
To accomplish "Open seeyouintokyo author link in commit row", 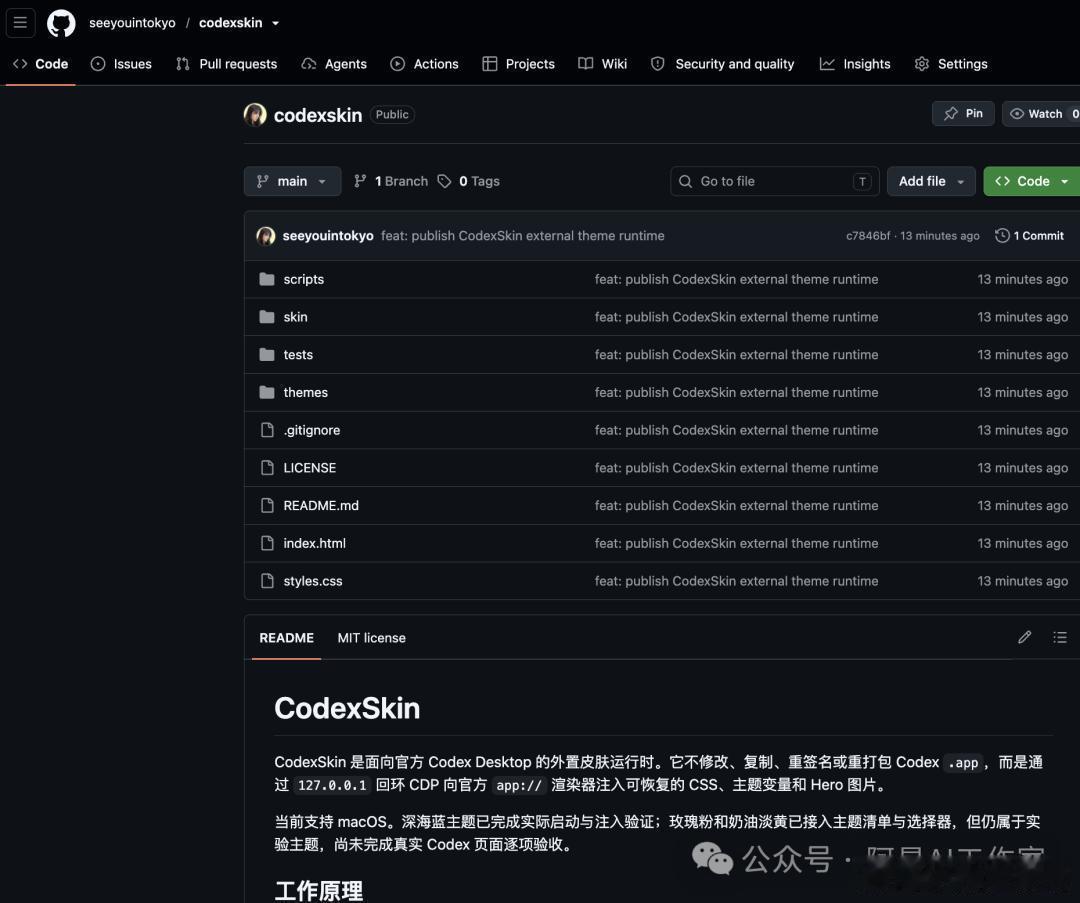I will 328,236.
